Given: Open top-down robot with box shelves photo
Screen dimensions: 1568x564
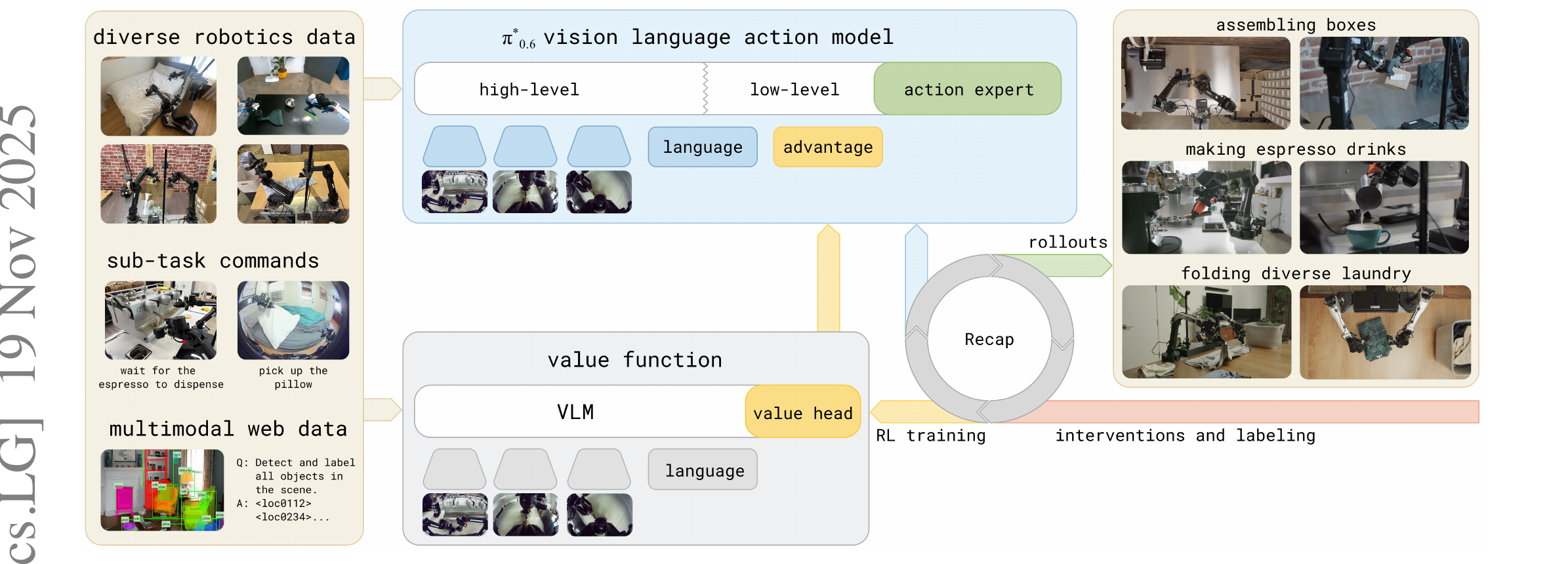Looking at the screenshot, I should 1206,83.
